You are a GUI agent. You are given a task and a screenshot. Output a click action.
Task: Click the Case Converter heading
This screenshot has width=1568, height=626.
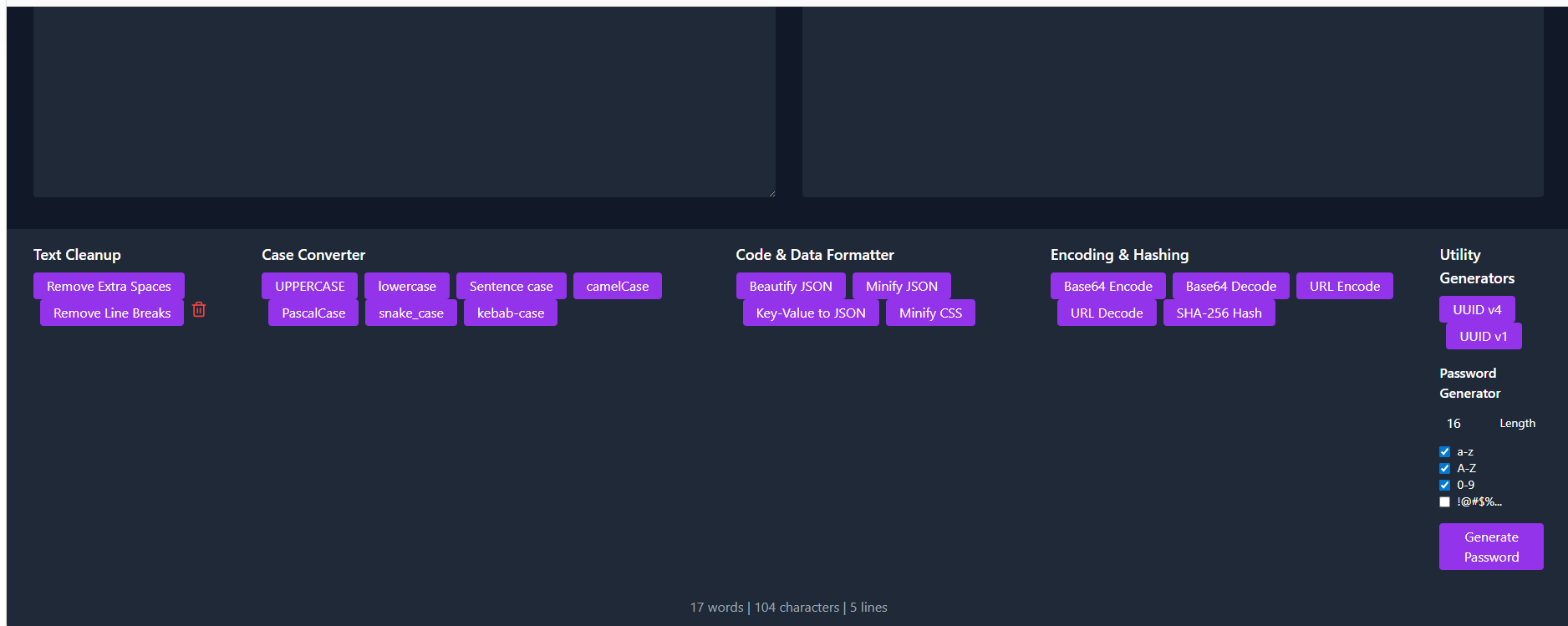coord(313,255)
